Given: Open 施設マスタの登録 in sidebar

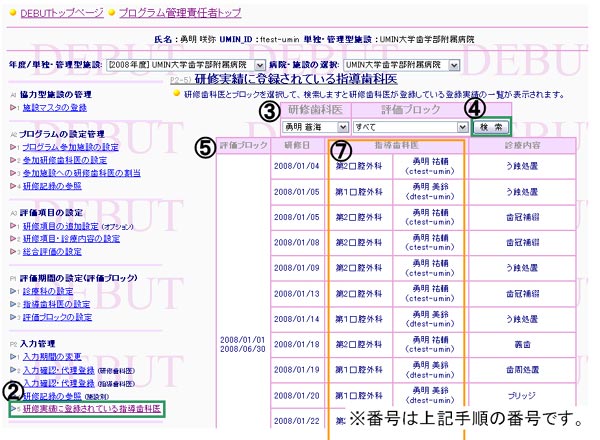Looking at the screenshot, I should click(54, 107).
